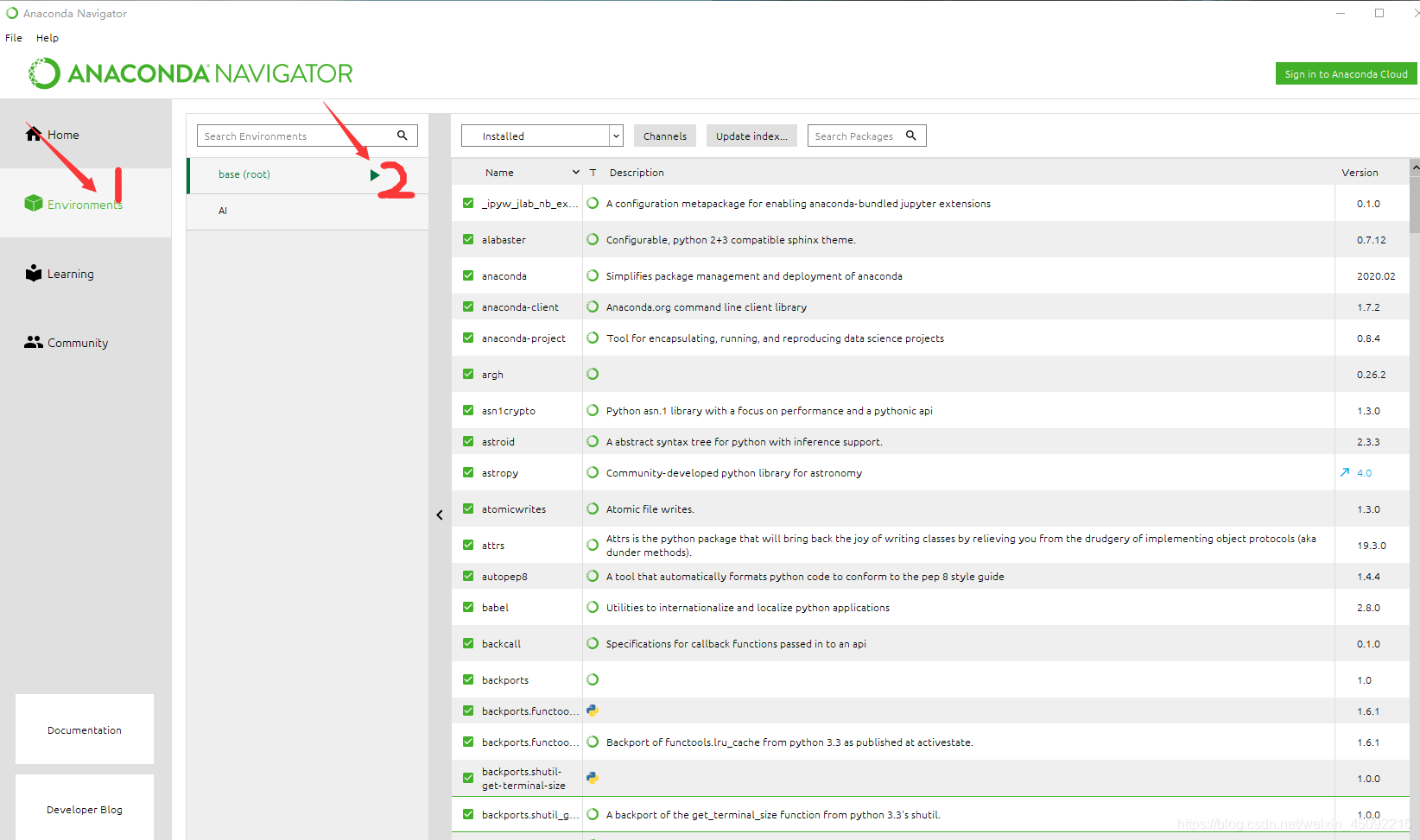Toggle the anaconda package checkbox

coord(468,275)
